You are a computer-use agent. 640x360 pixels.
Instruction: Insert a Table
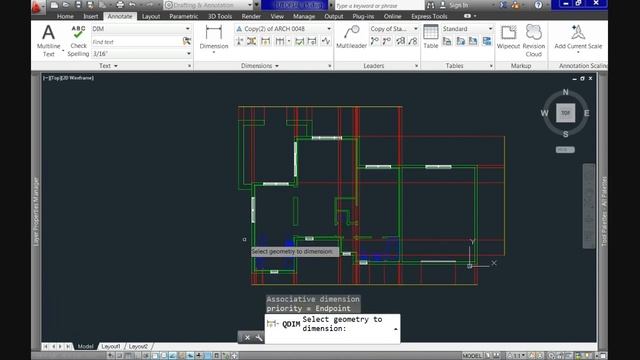(431, 37)
